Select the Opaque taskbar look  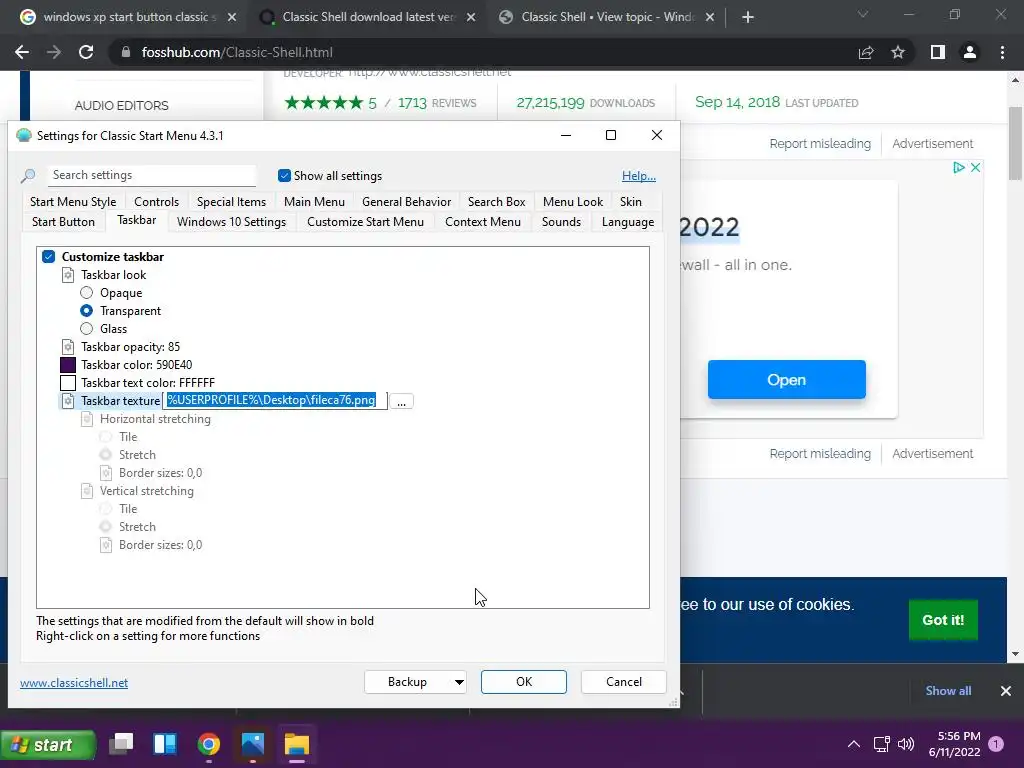[86, 293]
